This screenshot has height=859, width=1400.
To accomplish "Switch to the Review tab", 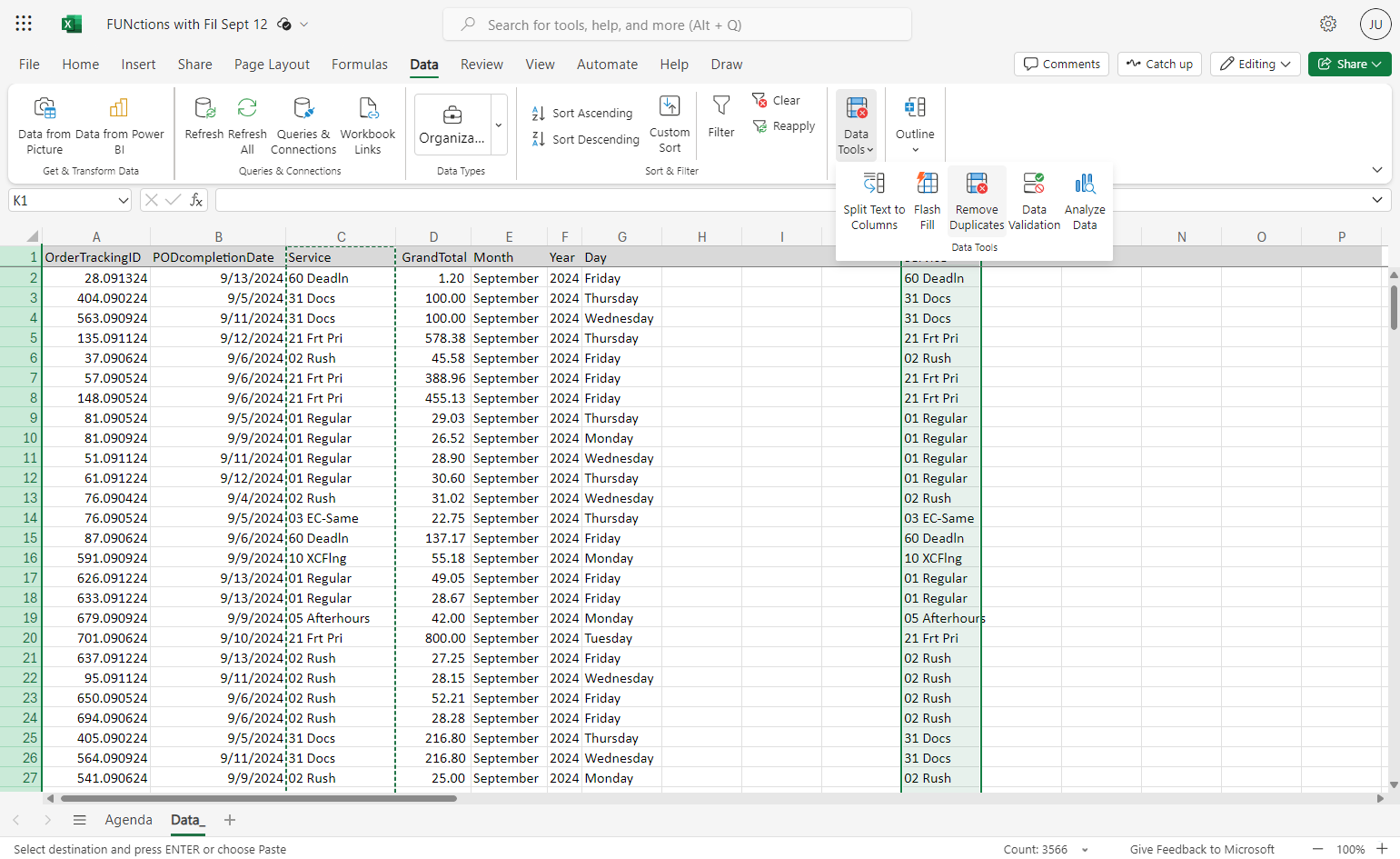I will coord(482,65).
